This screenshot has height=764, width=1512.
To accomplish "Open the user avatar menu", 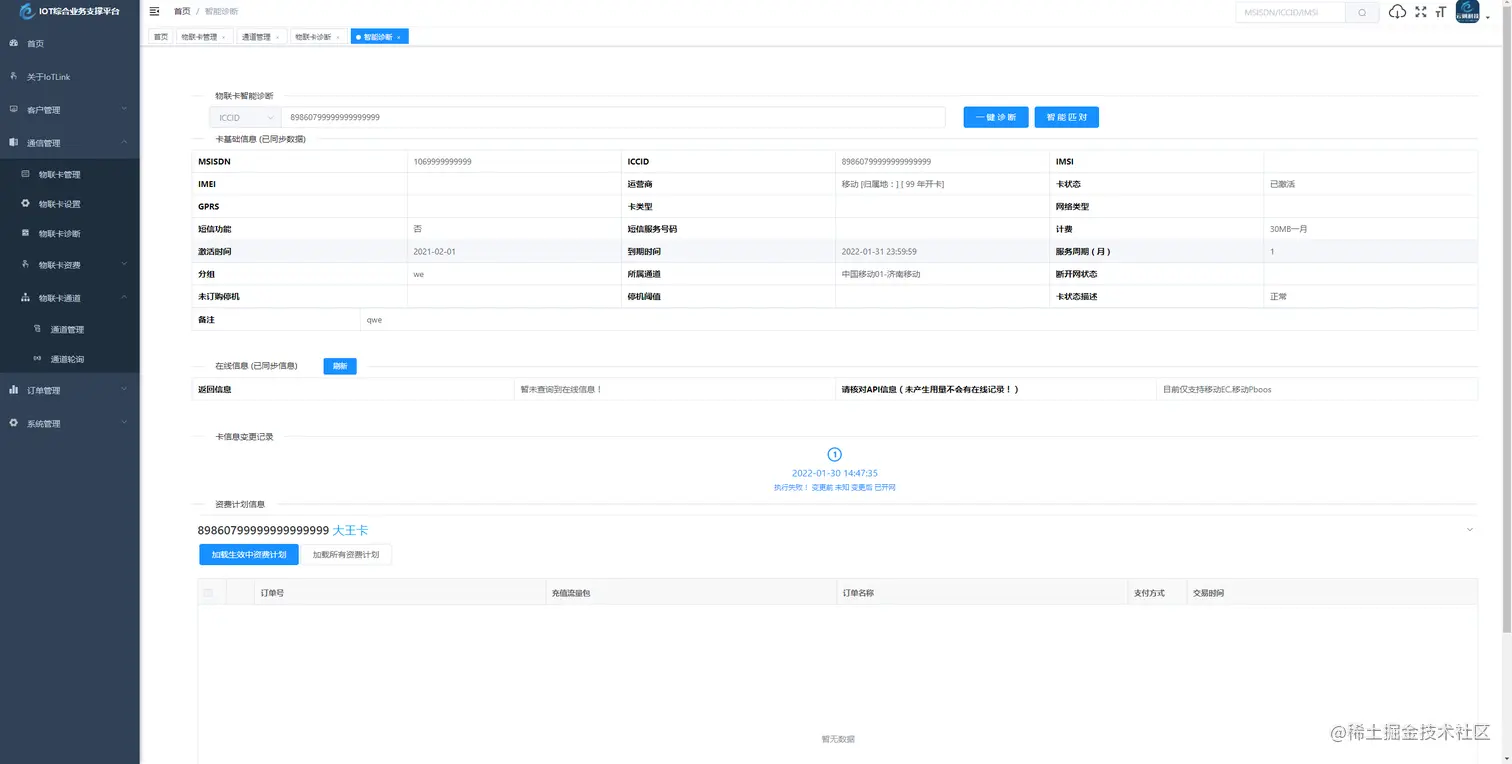I will [x=1467, y=12].
